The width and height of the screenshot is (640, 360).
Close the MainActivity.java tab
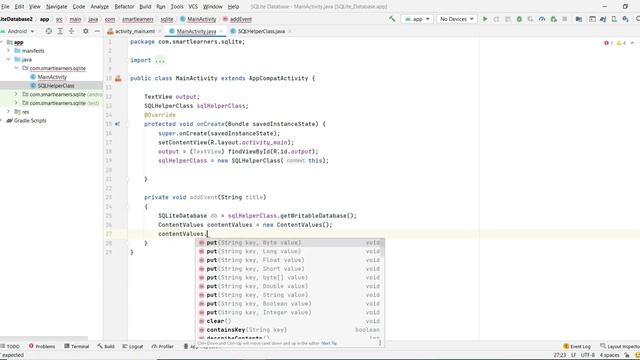click(221, 31)
